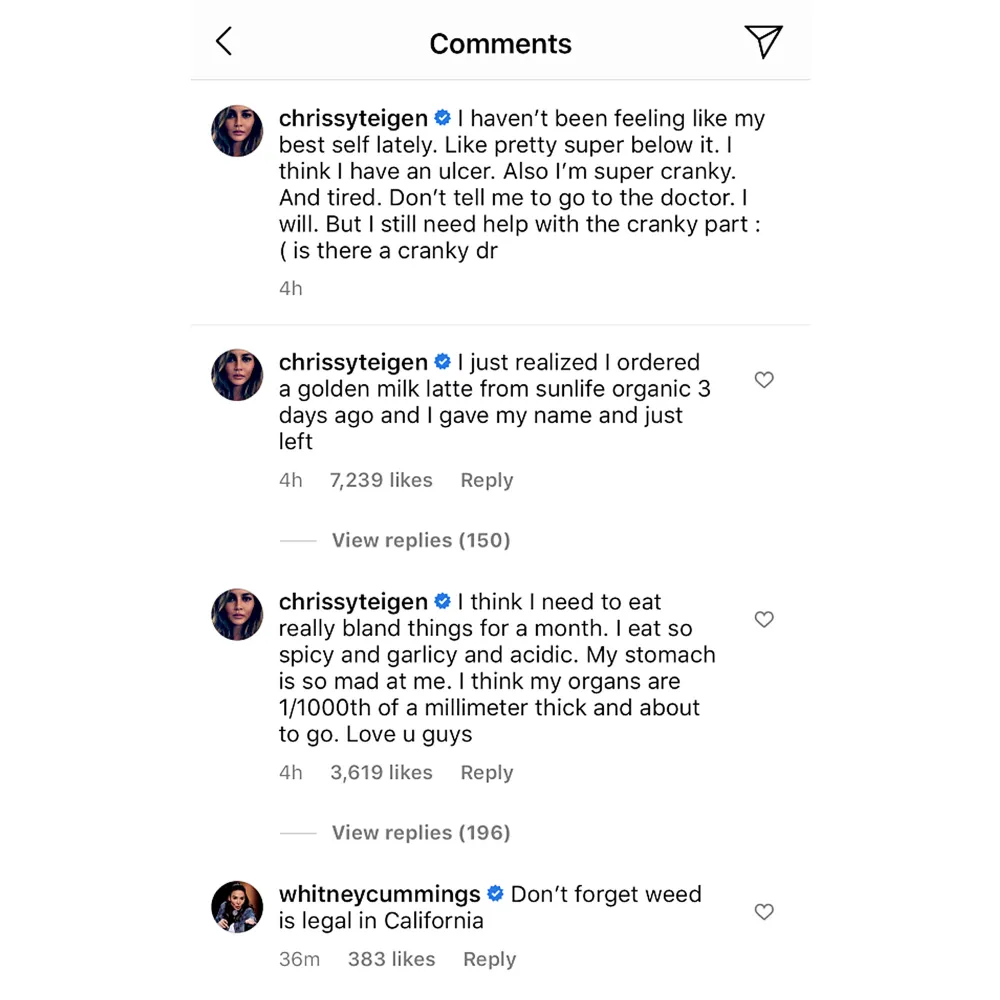Like the bland food comment with the heart

tap(764, 620)
